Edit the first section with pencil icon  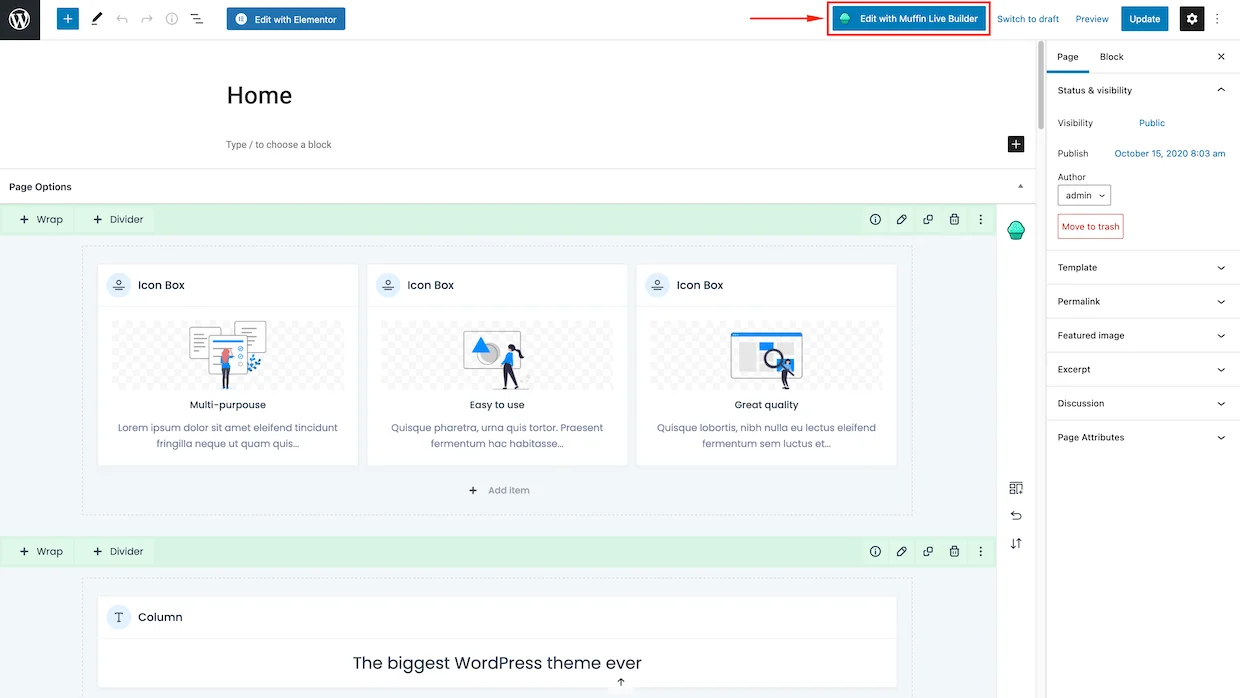[x=901, y=220]
